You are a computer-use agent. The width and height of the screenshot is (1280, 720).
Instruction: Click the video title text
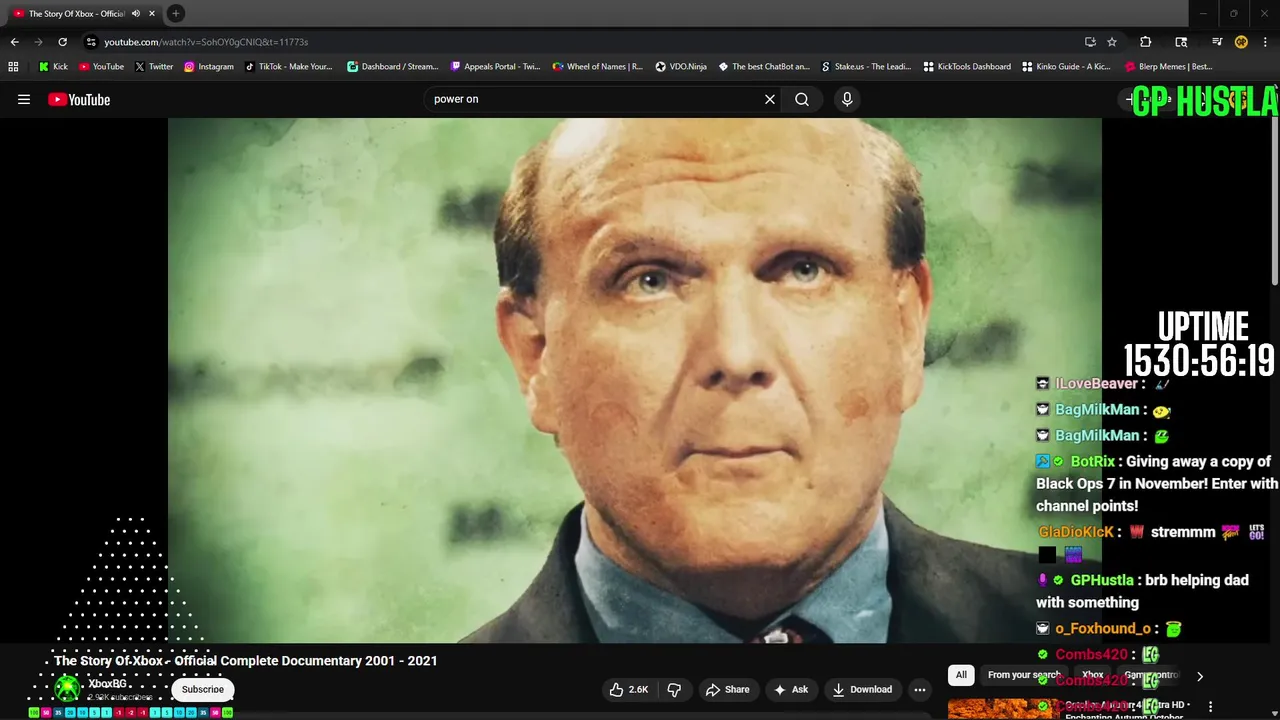click(246, 661)
